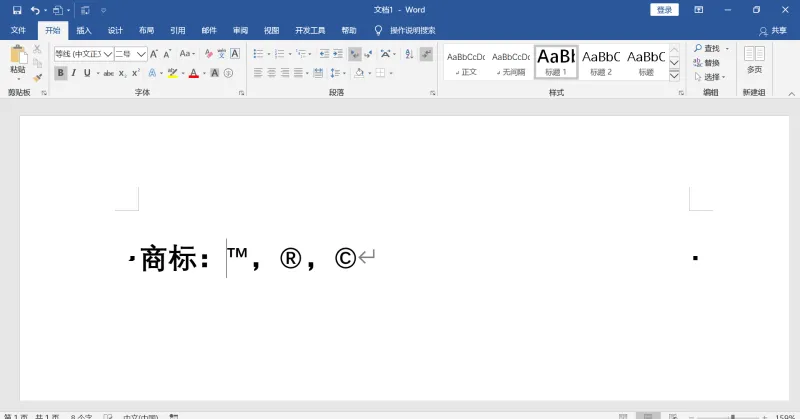This screenshot has width=800, height=419.
Task: Place cursor after the © symbol
Action: (x=357, y=258)
